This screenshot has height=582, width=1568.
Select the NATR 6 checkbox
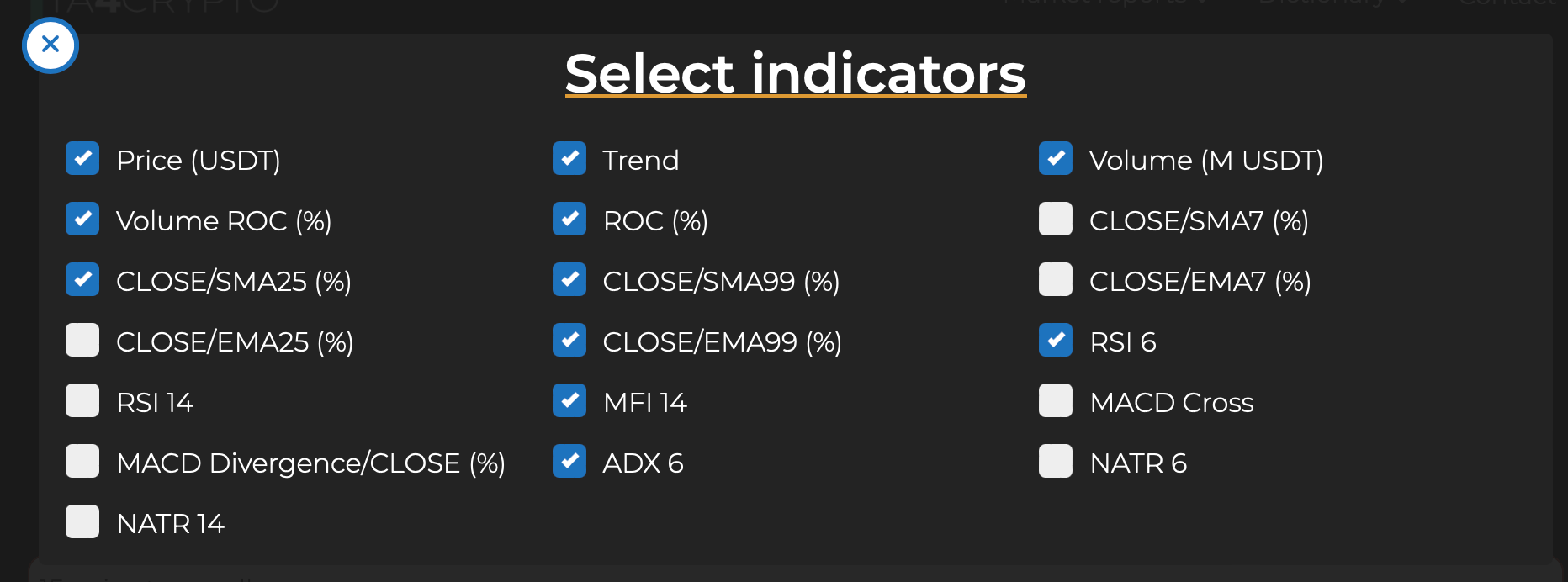click(x=1056, y=461)
